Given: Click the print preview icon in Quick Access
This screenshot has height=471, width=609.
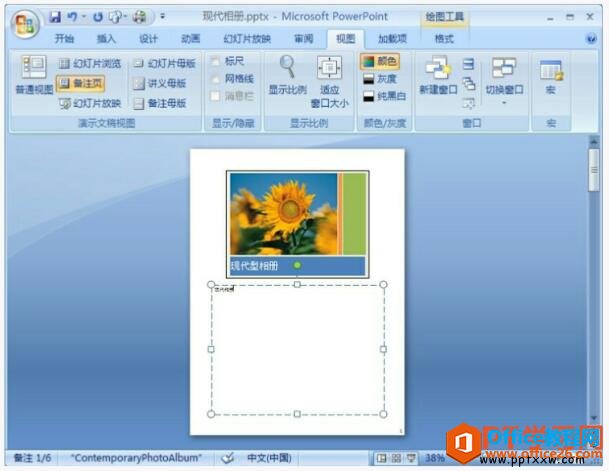Looking at the screenshot, I should [139, 17].
